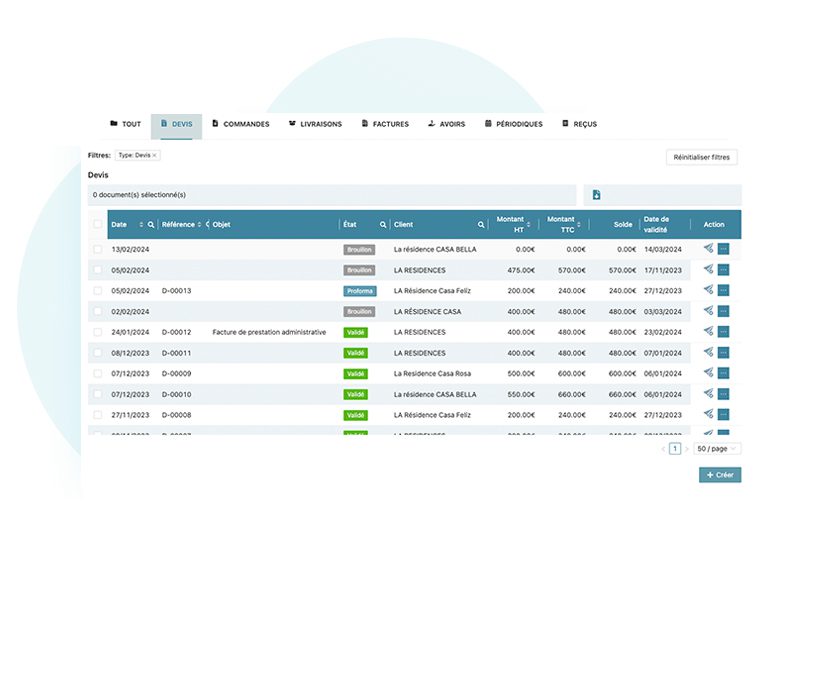Click the Solde column header
Screen dimensions: 823x690
pyautogui.click(x=622, y=225)
